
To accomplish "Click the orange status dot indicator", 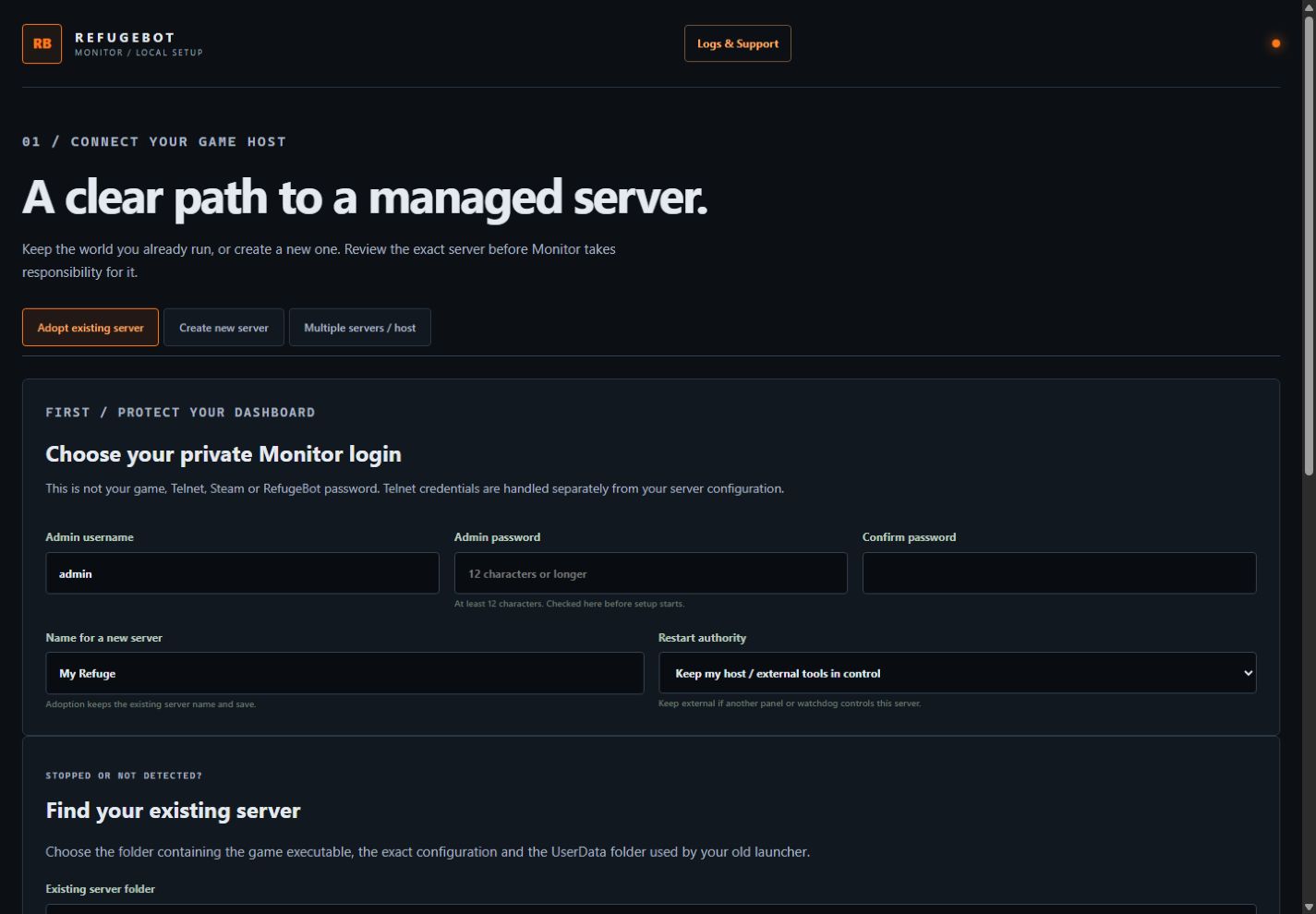I will click(1275, 43).
